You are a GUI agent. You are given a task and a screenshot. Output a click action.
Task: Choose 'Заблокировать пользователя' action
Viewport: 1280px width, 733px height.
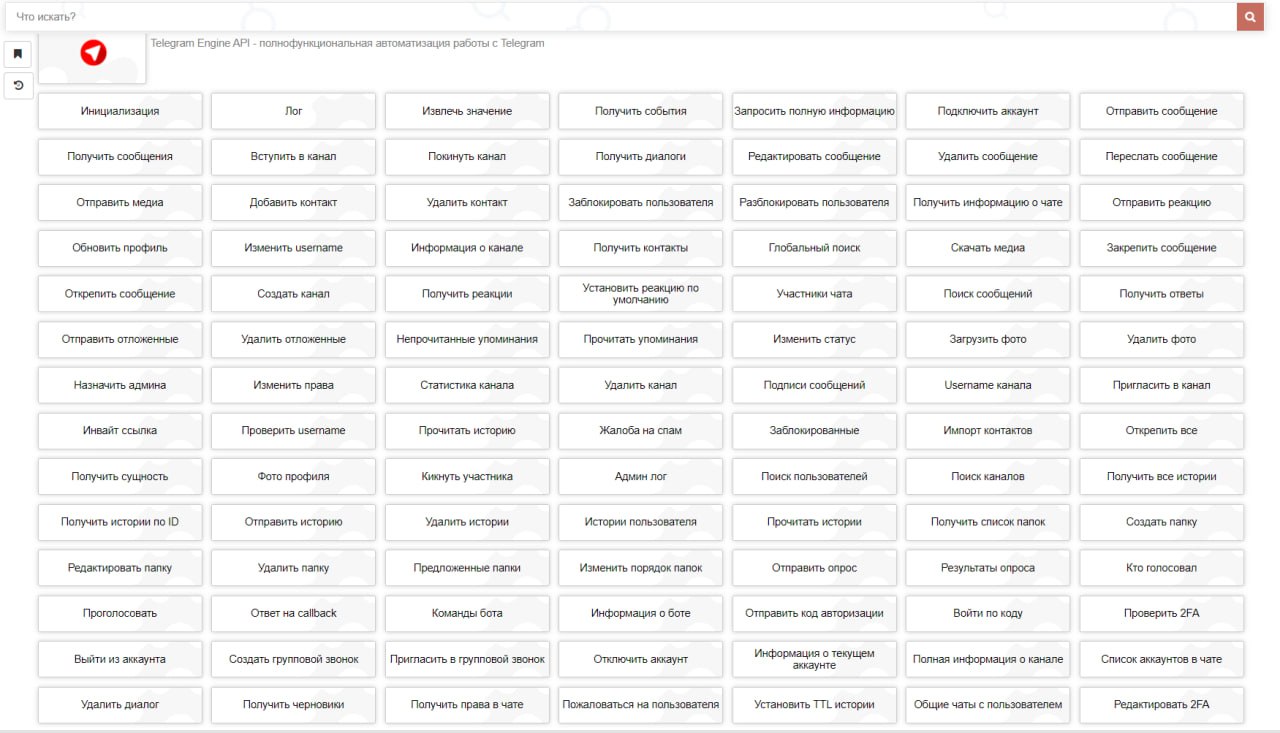coord(641,202)
